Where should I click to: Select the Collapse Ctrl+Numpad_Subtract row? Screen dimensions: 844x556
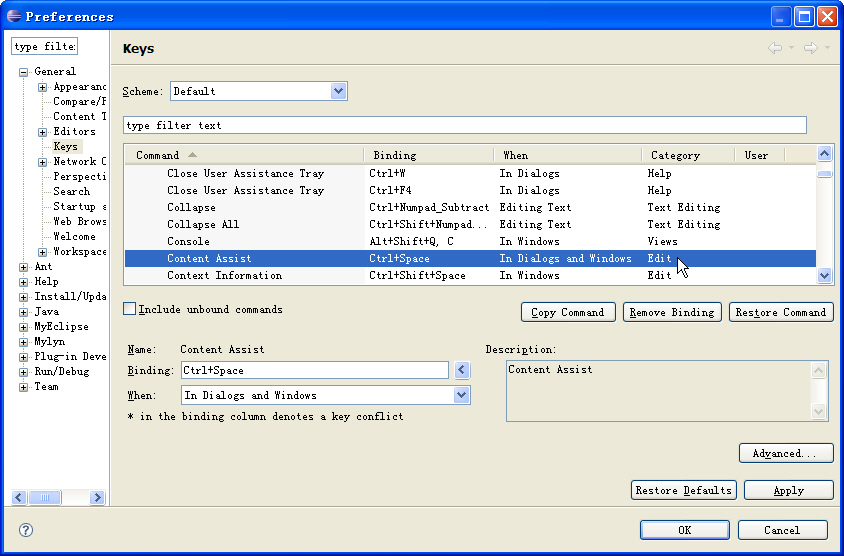470,208
